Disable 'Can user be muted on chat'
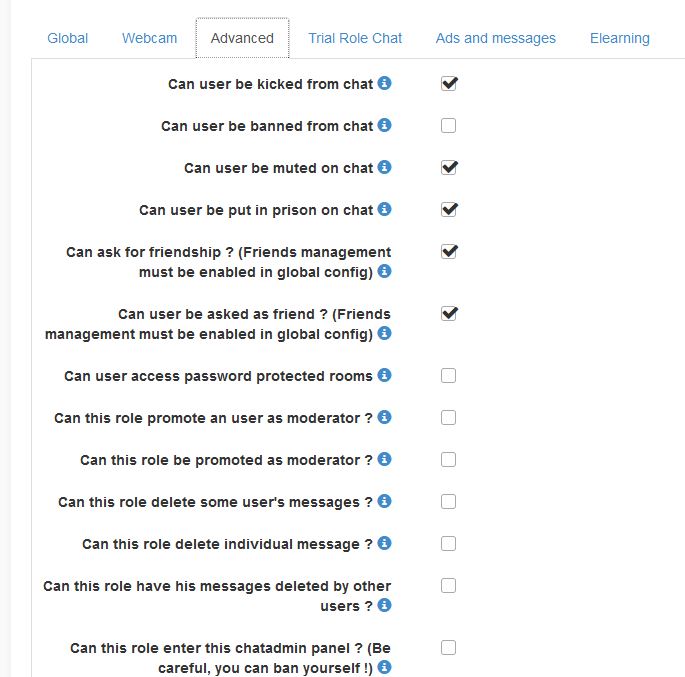The image size is (685, 677). 449,168
